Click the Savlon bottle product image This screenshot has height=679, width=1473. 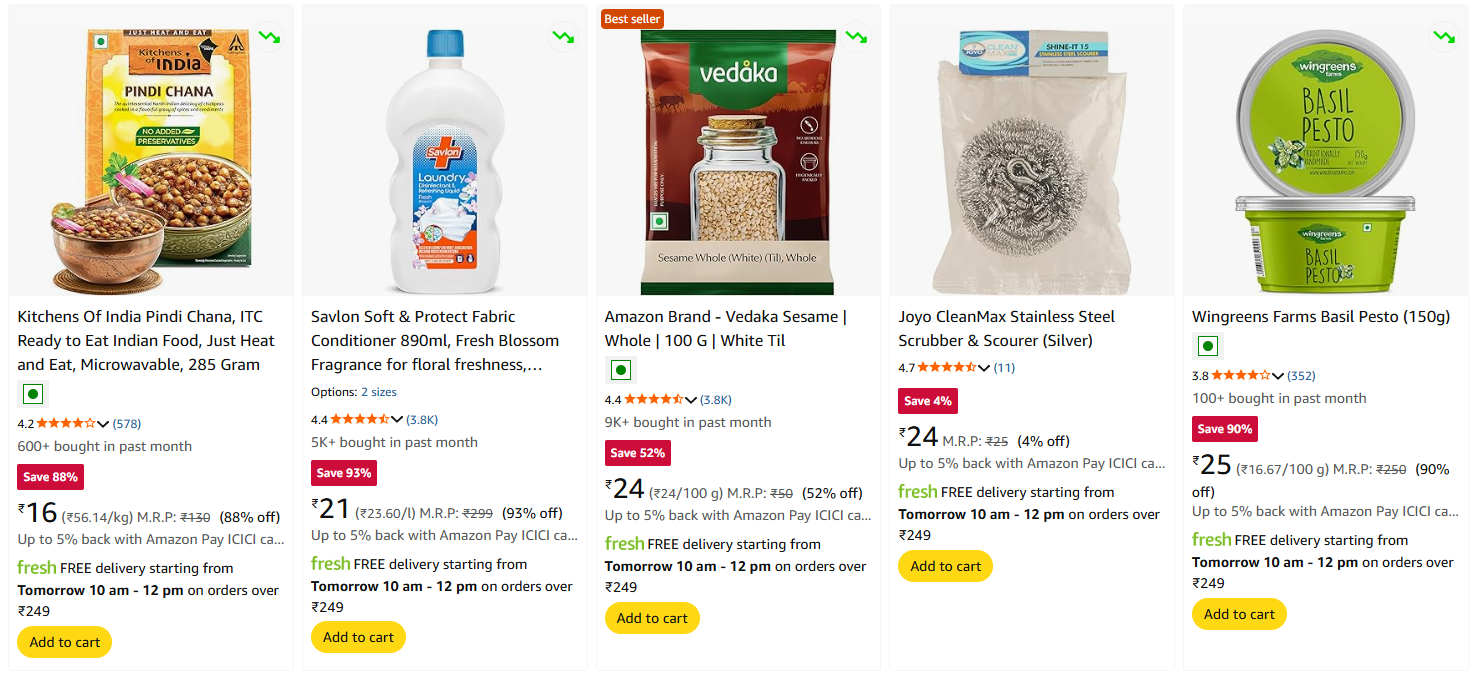click(x=445, y=160)
